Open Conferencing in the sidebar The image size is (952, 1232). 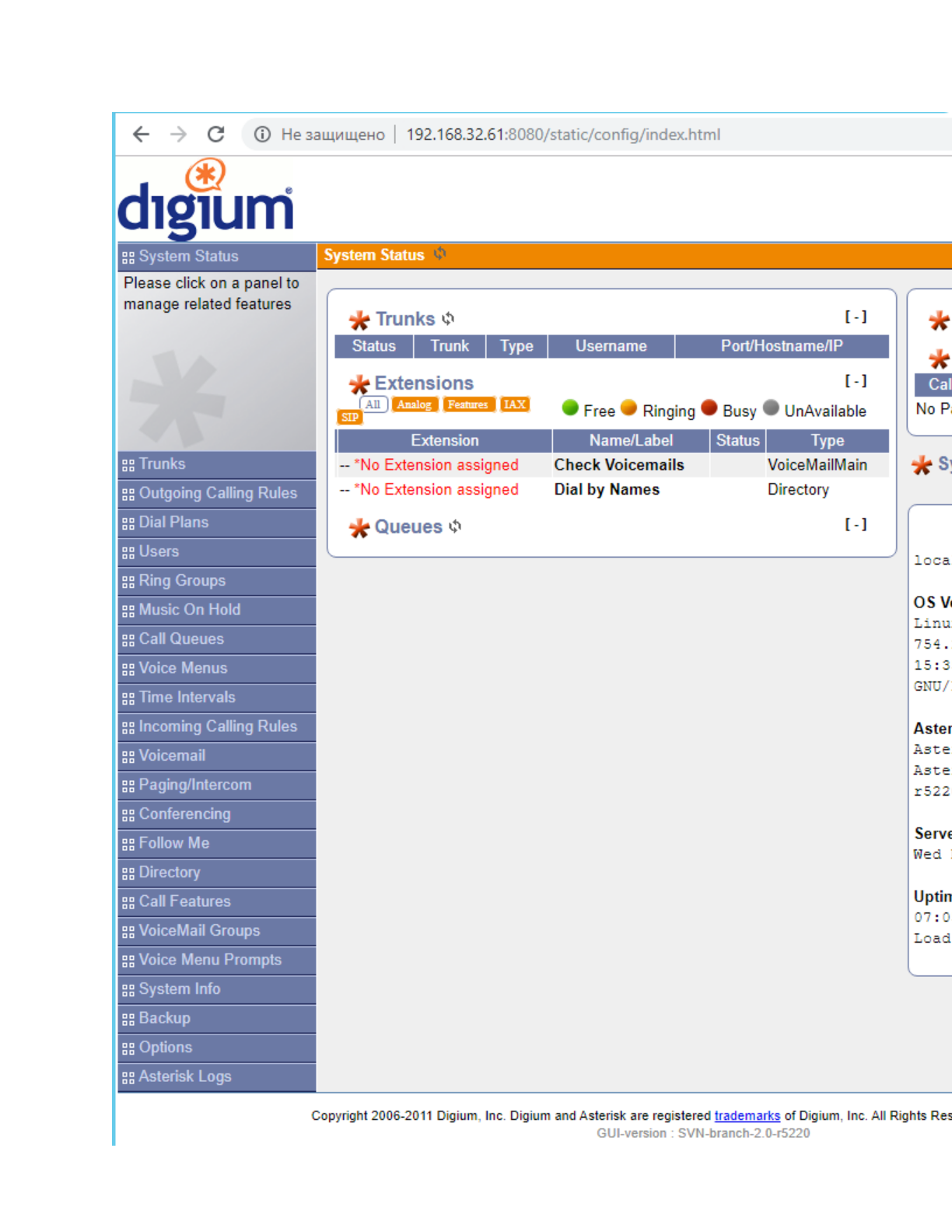pos(217,814)
